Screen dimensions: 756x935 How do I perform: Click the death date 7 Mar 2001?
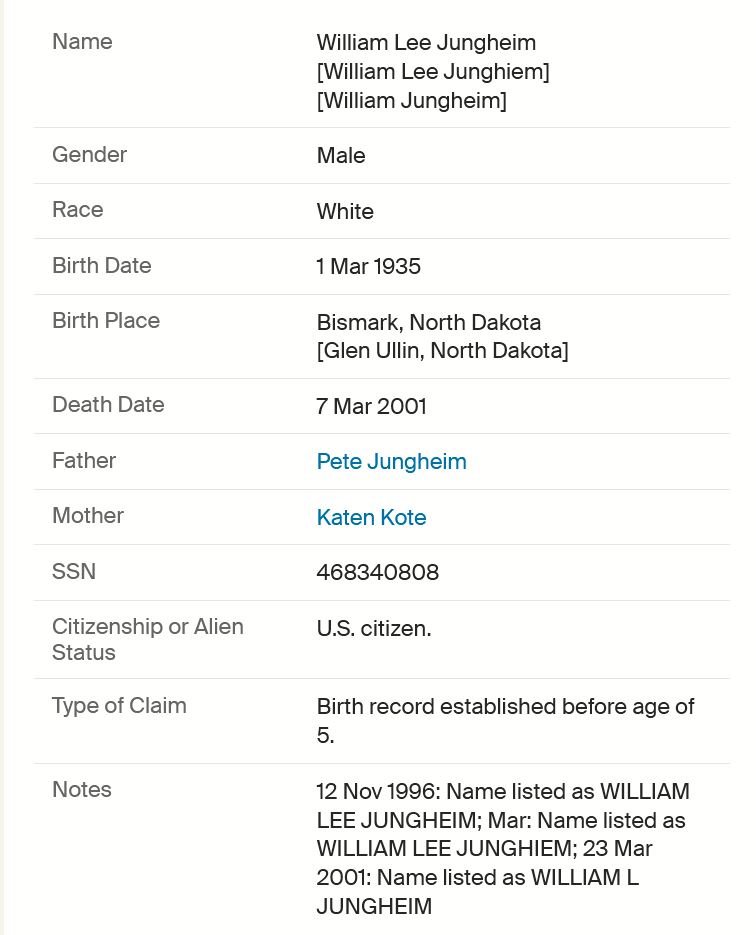[x=371, y=406]
